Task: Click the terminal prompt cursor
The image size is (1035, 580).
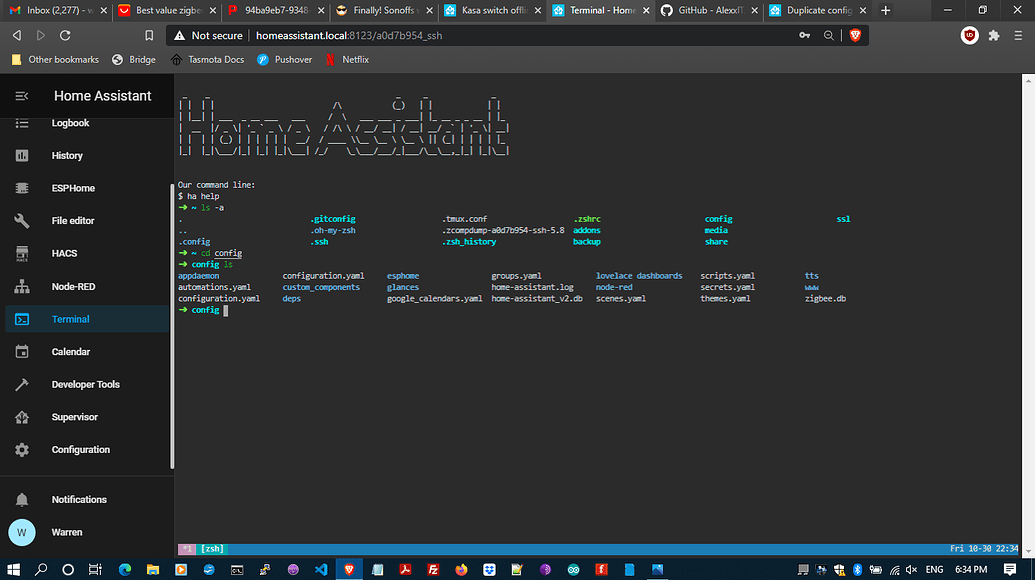Action: point(226,310)
